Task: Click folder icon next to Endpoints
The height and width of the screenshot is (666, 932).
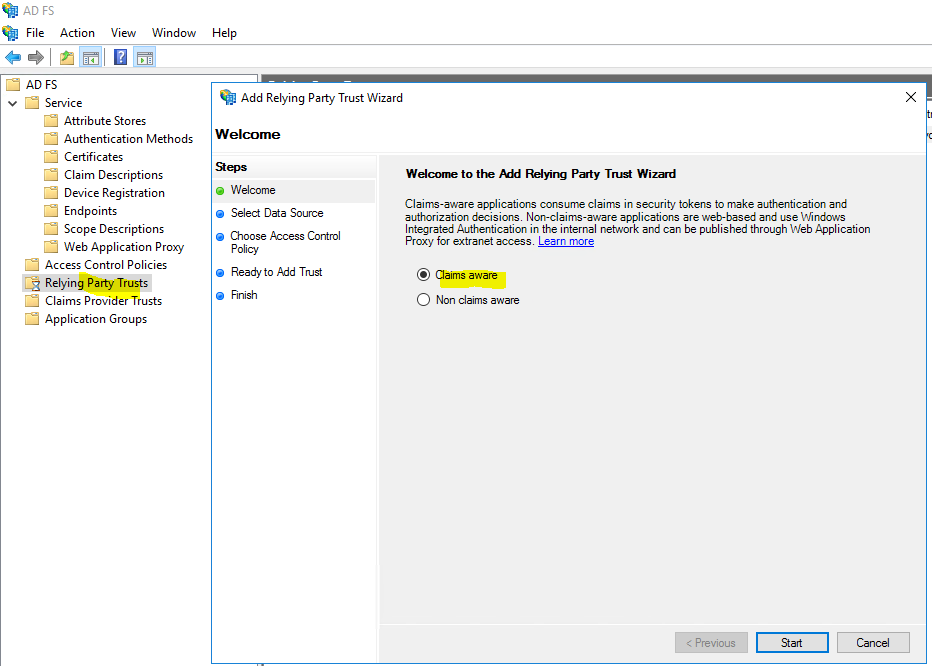Action: (52, 211)
